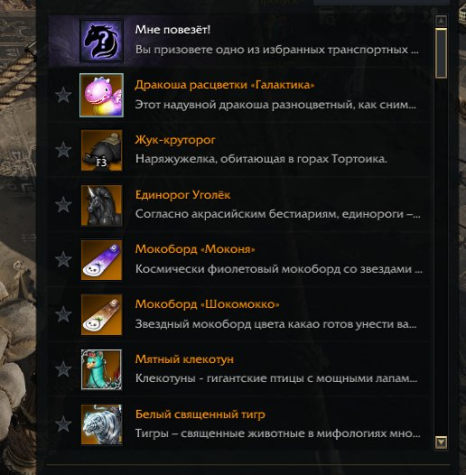
Task: Click the pink Galaxy dragon mount icon
Action: pyautogui.click(x=102, y=95)
